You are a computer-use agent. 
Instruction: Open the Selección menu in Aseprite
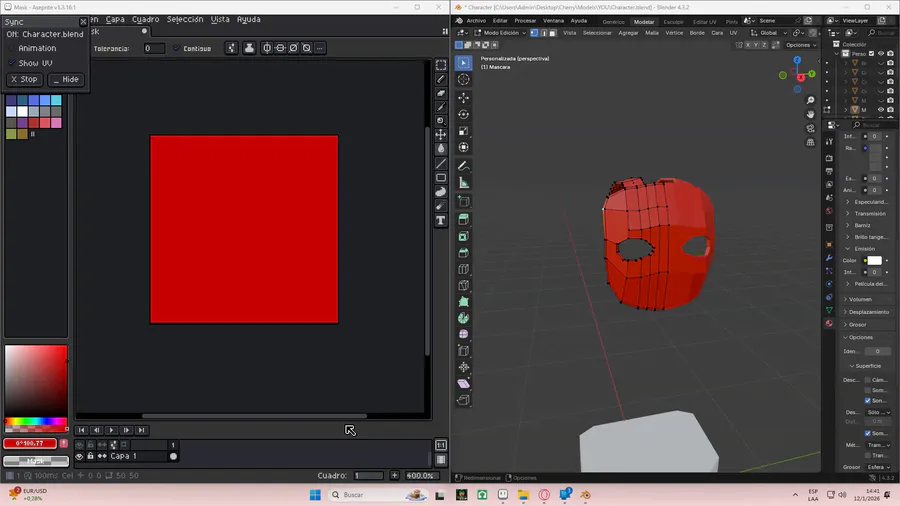(184, 19)
